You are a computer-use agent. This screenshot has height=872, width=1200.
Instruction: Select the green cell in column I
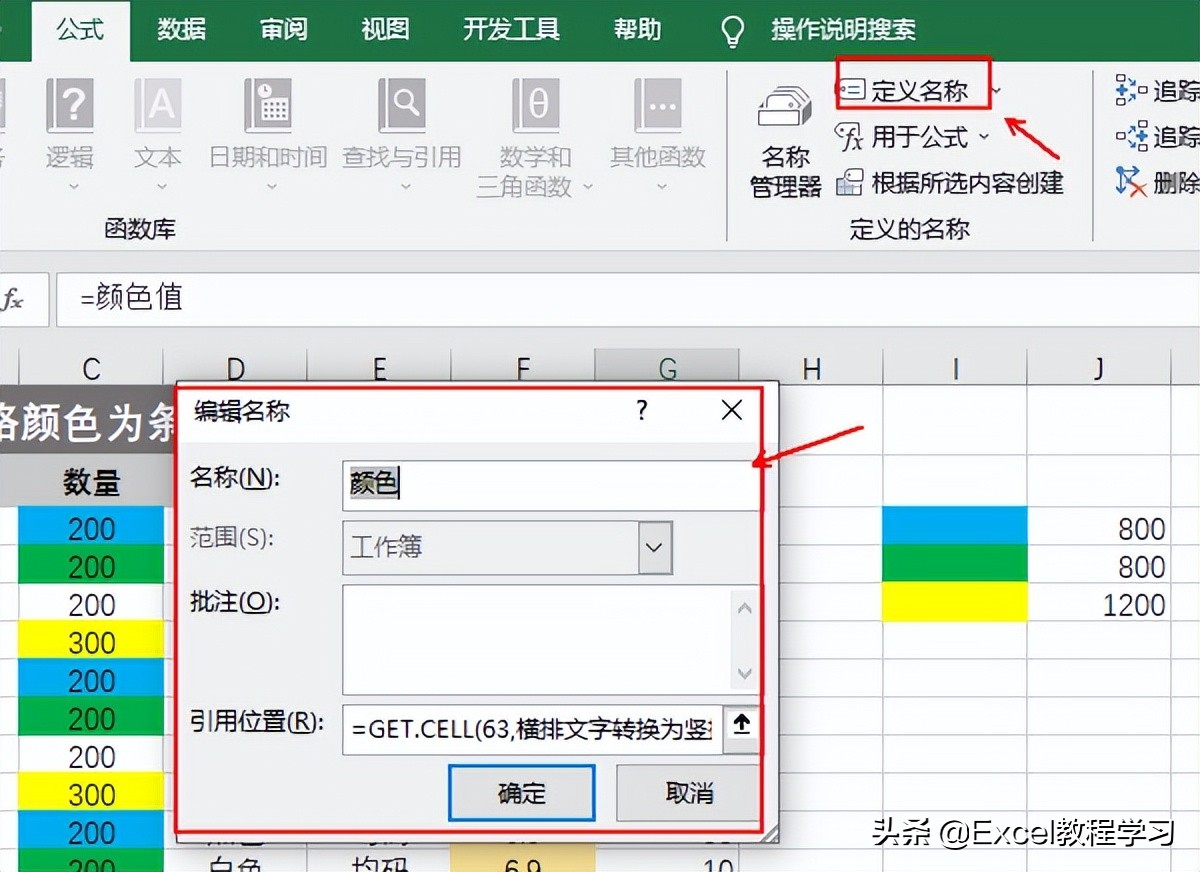[x=955, y=564]
